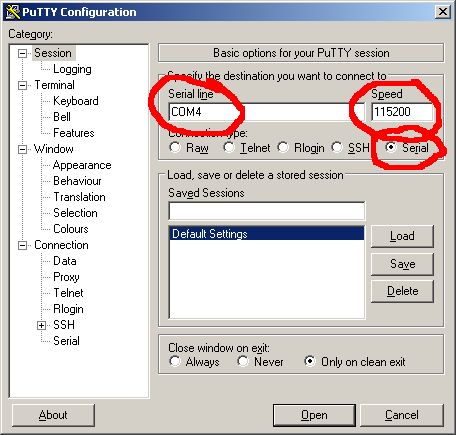Open the Translation category

click(x=79, y=197)
